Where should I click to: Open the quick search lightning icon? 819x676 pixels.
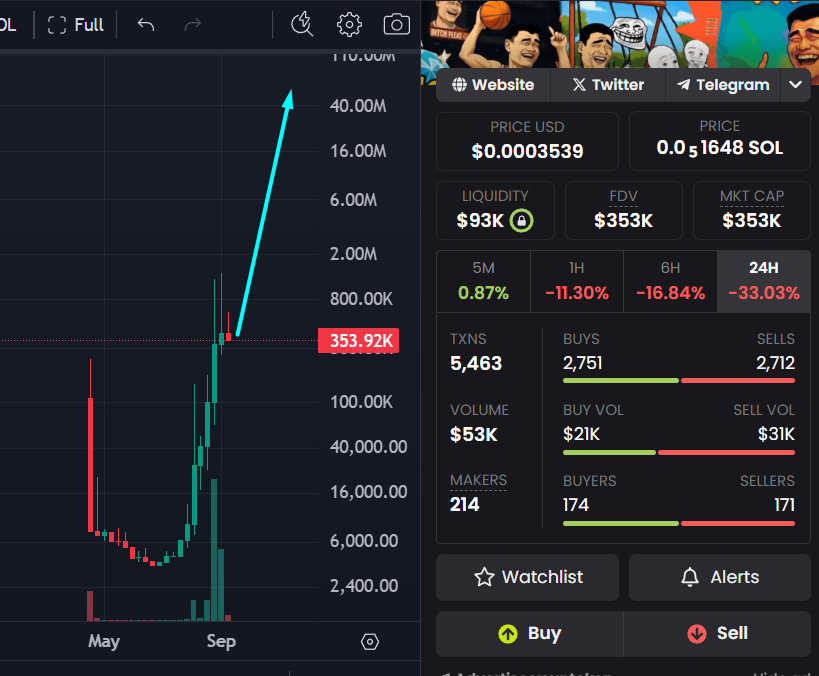302,25
